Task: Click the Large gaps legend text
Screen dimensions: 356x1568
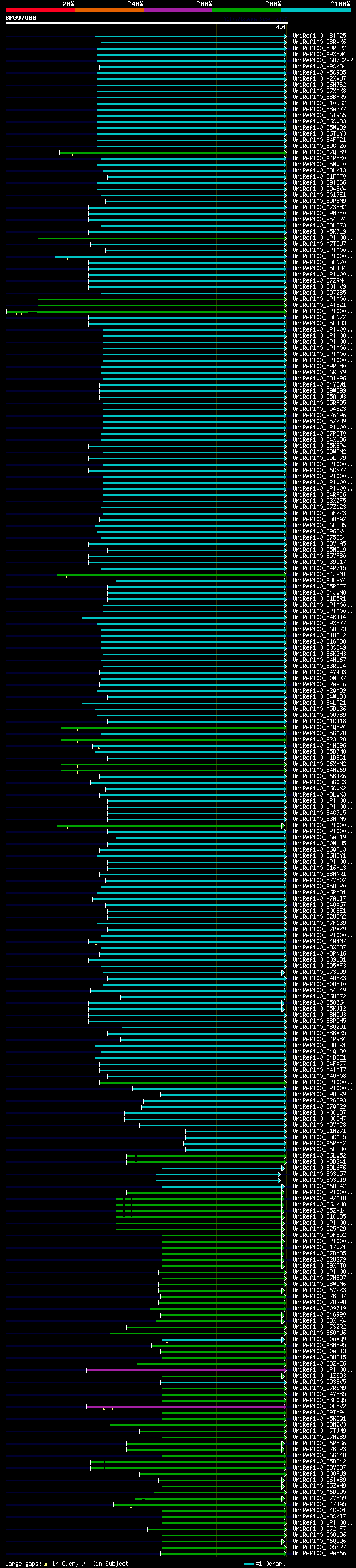Action: tap(68, 1563)
